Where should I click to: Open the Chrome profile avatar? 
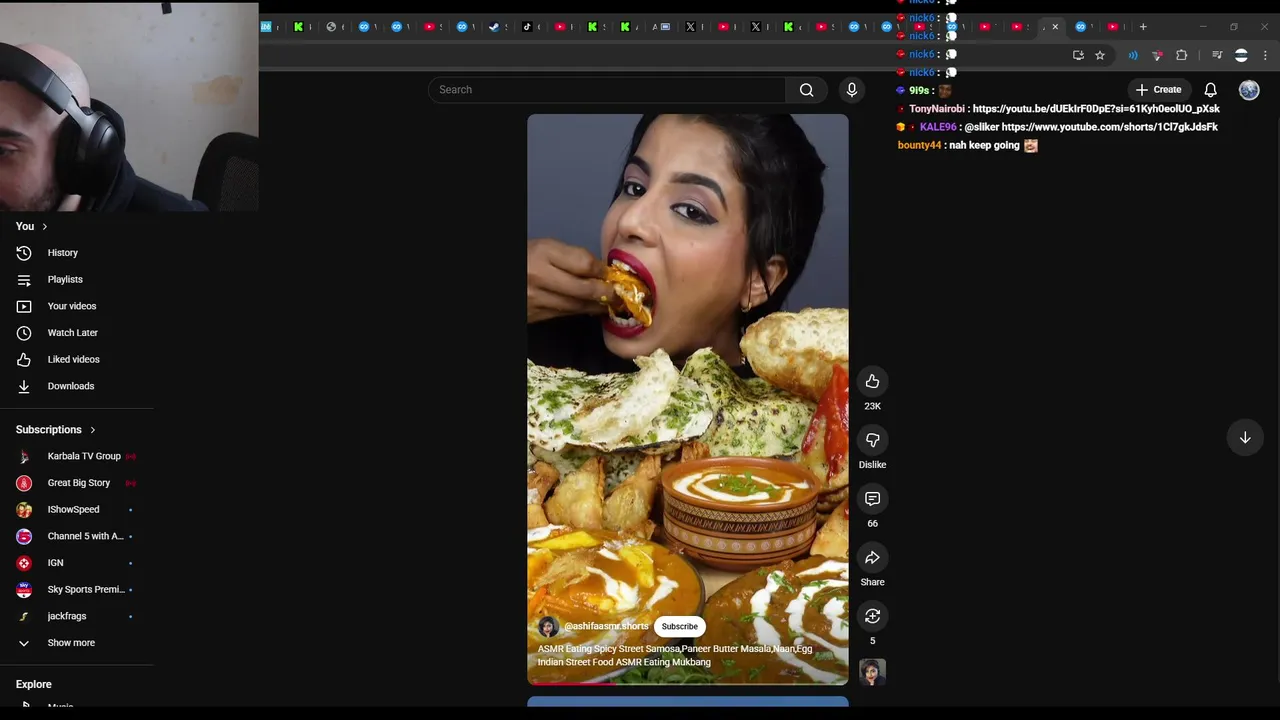[1241, 55]
